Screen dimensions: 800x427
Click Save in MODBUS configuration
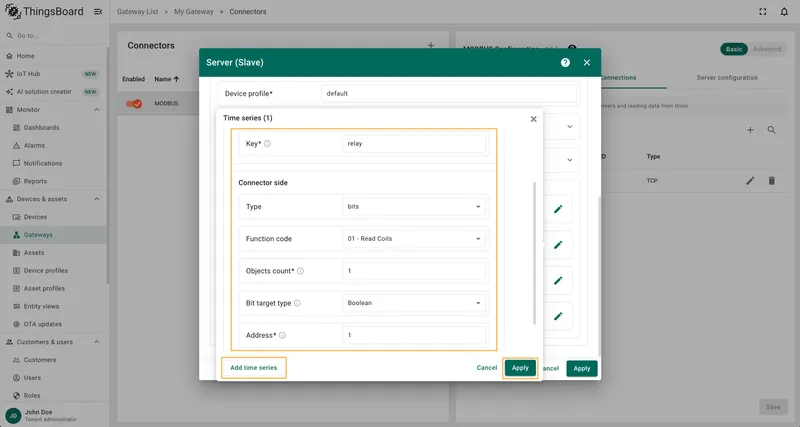tap(773, 407)
